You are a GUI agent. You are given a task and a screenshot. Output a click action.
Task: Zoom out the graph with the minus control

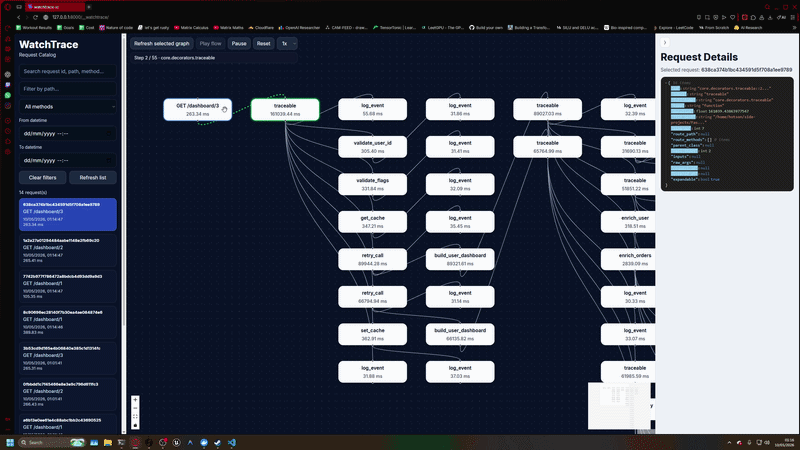[x=135, y=408]
